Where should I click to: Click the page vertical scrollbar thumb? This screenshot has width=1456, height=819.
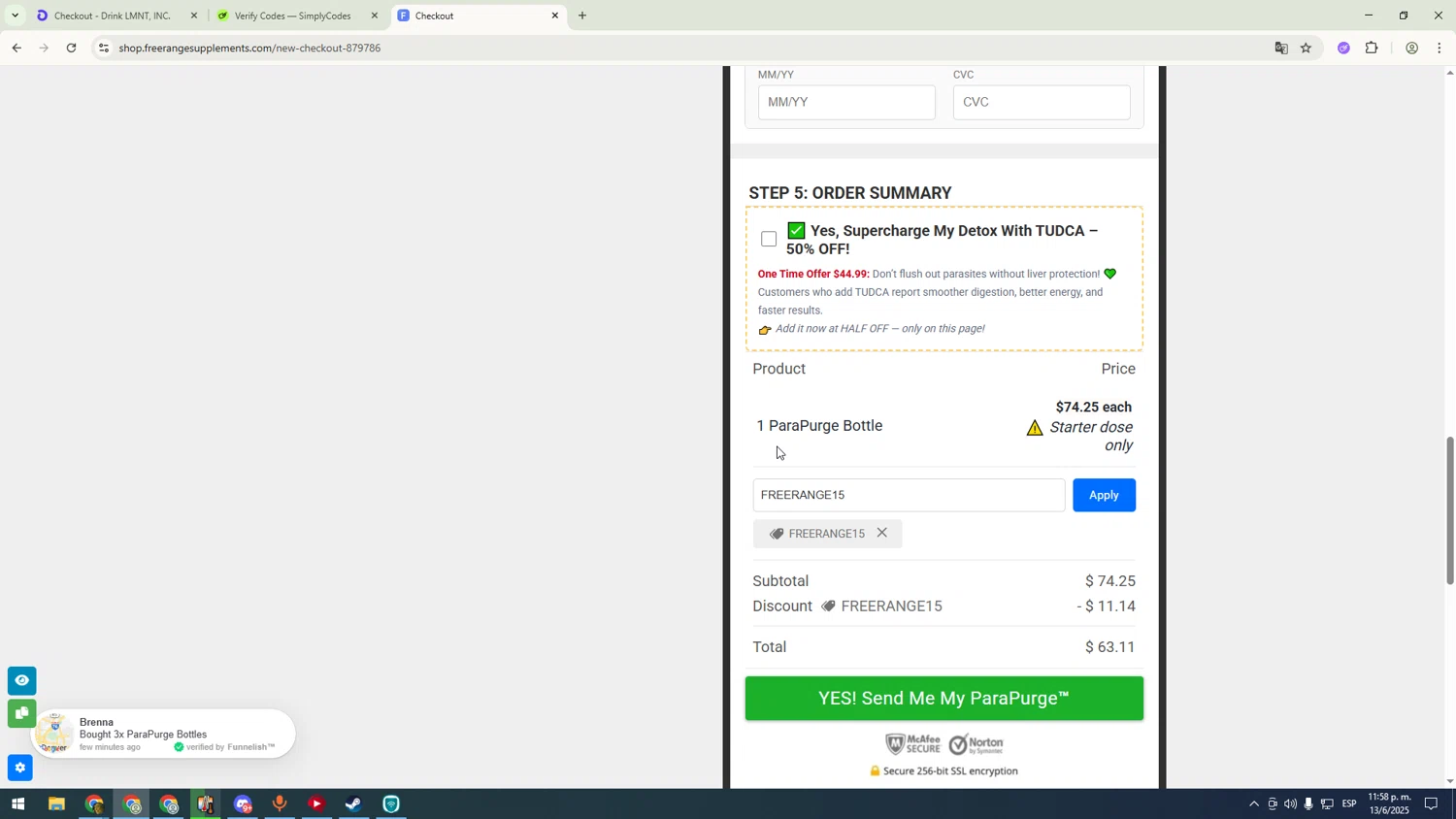point(1449,510)
